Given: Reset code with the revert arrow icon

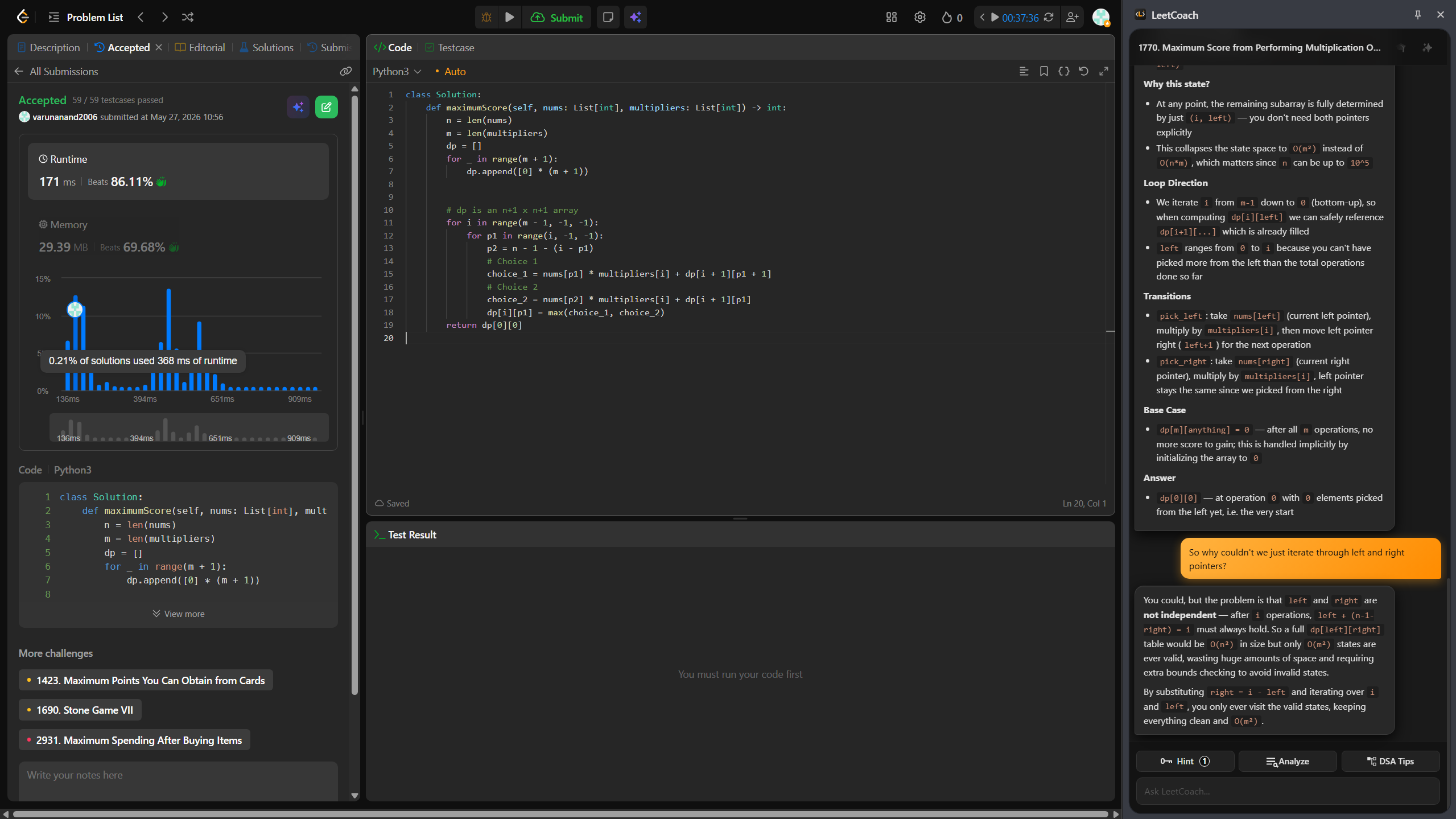Looking at the screenshot, I should 1084,71.
